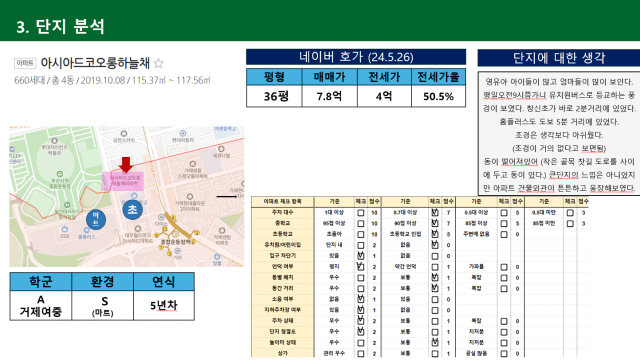Screen dimensions: 640x360
Task: Select the 학군 column header
Action: point(41,282)
